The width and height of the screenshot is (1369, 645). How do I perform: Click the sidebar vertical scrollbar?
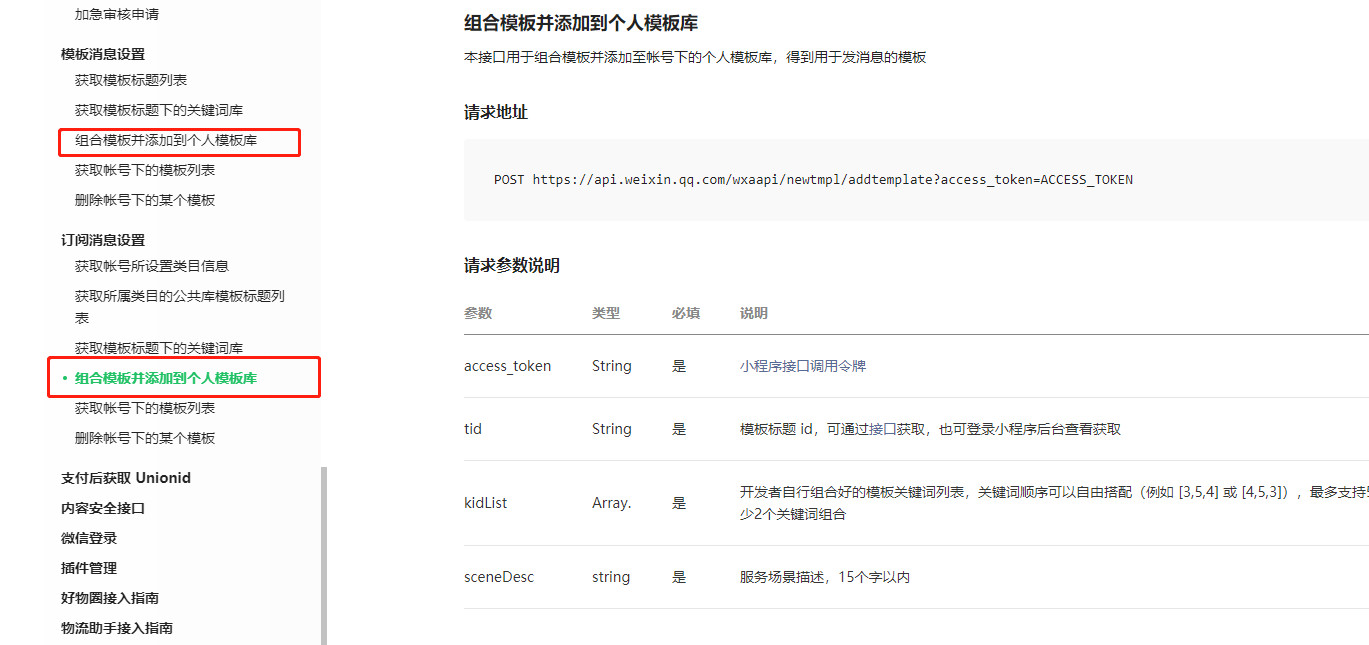tap(323, 556)
